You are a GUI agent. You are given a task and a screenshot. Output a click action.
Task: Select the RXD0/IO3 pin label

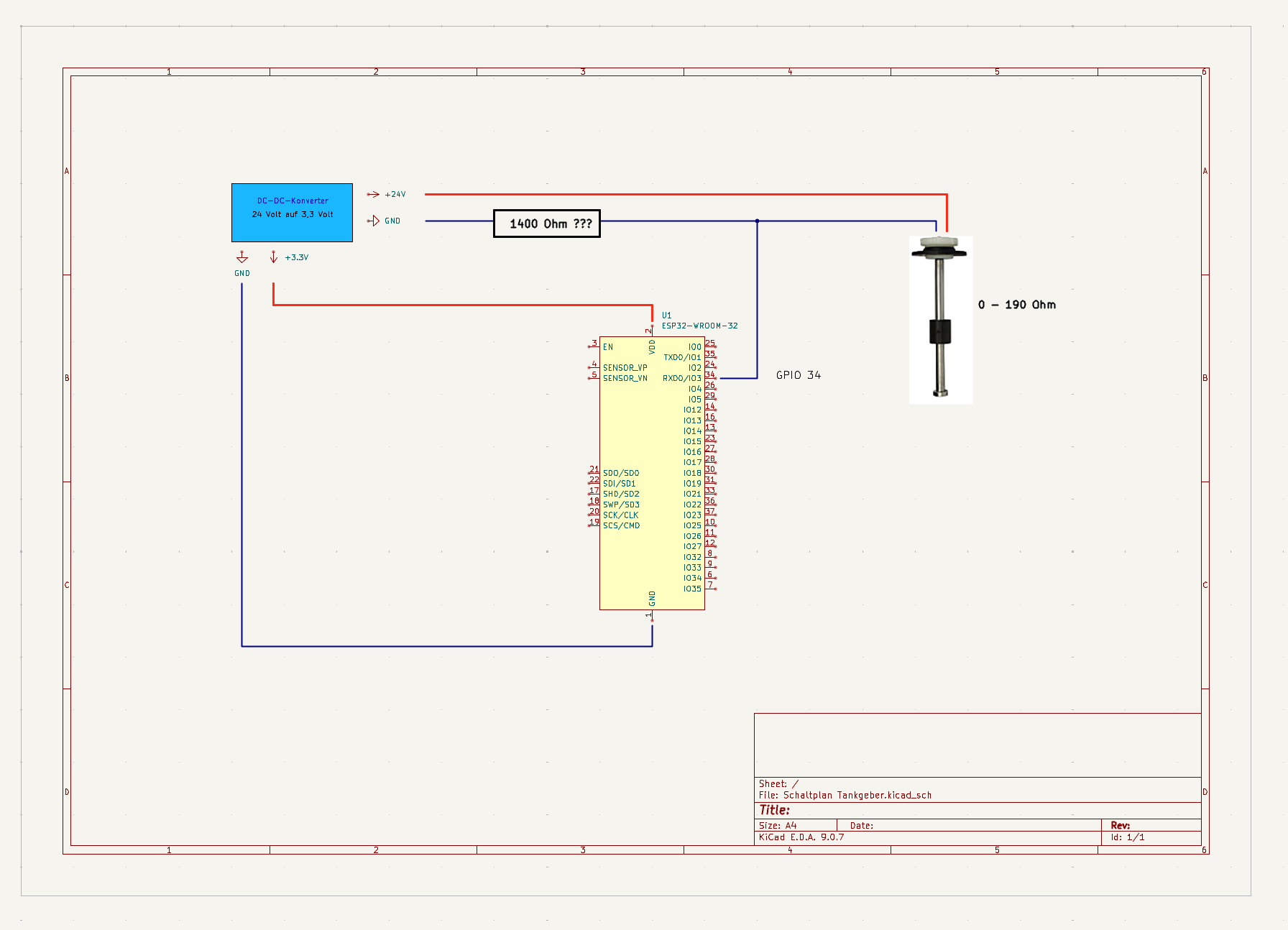coord(682,378)
